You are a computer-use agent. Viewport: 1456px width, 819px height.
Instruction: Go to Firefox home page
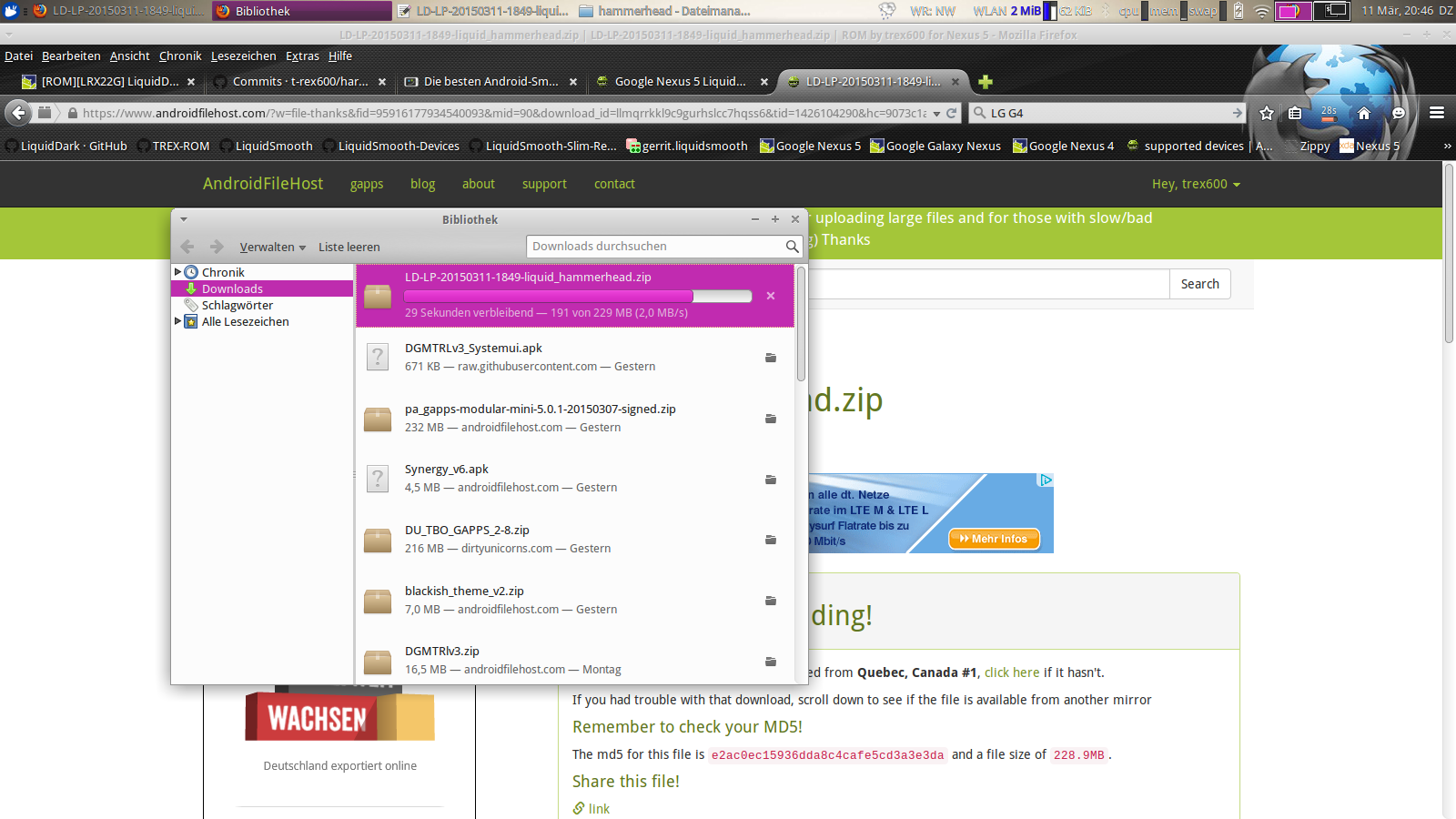click(x=1363, y=113)
